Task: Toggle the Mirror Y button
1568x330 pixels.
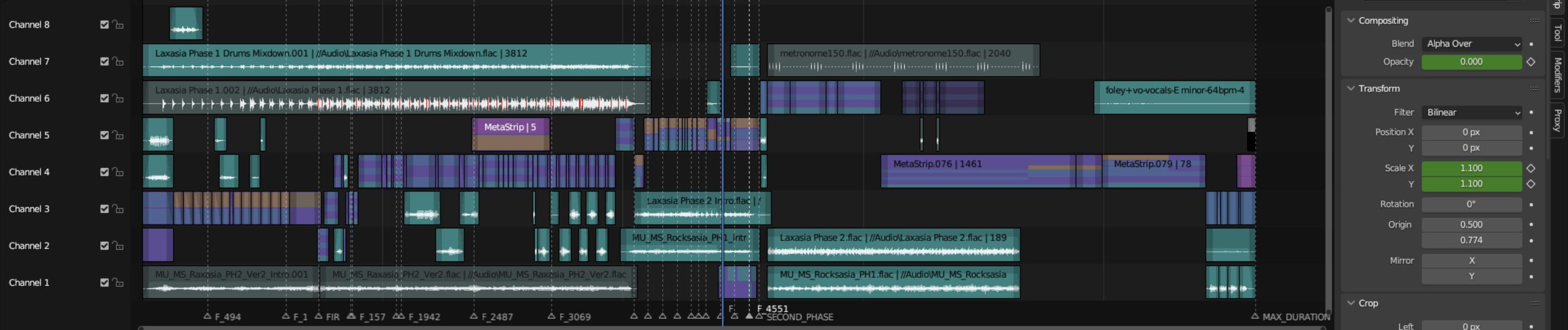Action: coord(1471,277)
